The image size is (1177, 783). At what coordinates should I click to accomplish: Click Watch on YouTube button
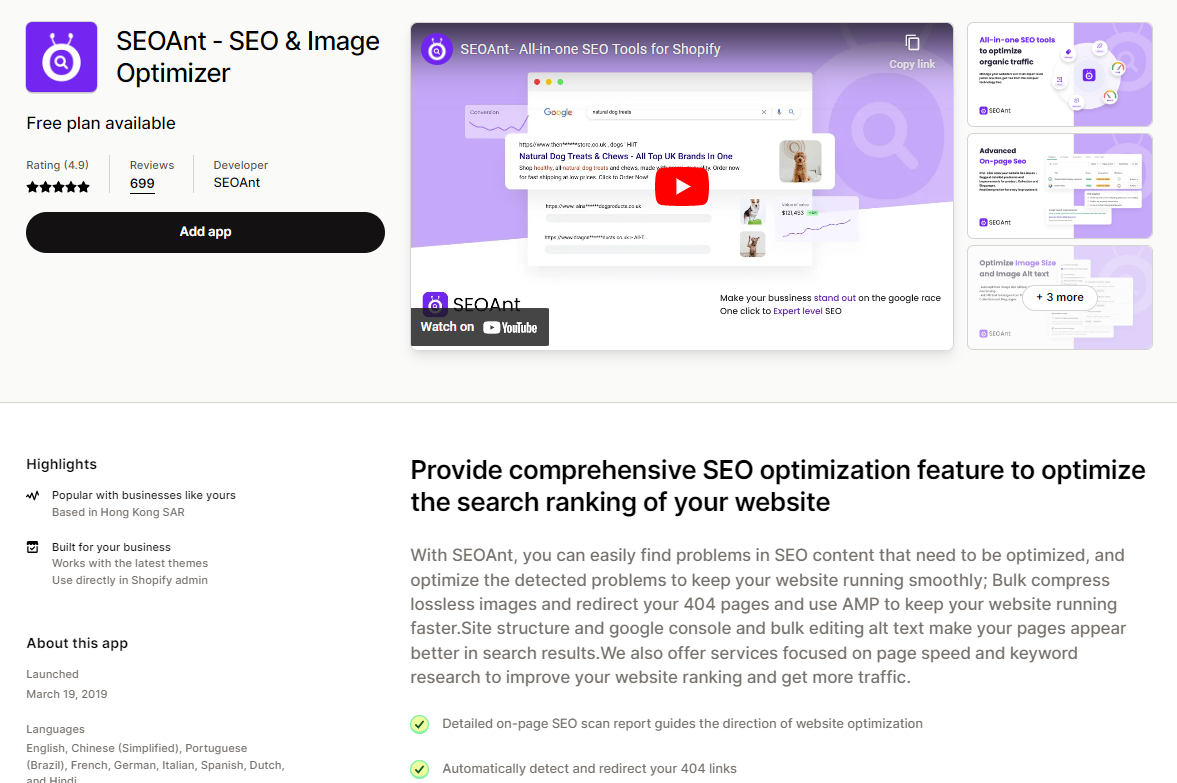pyautogui.click(x=480, y=327)
